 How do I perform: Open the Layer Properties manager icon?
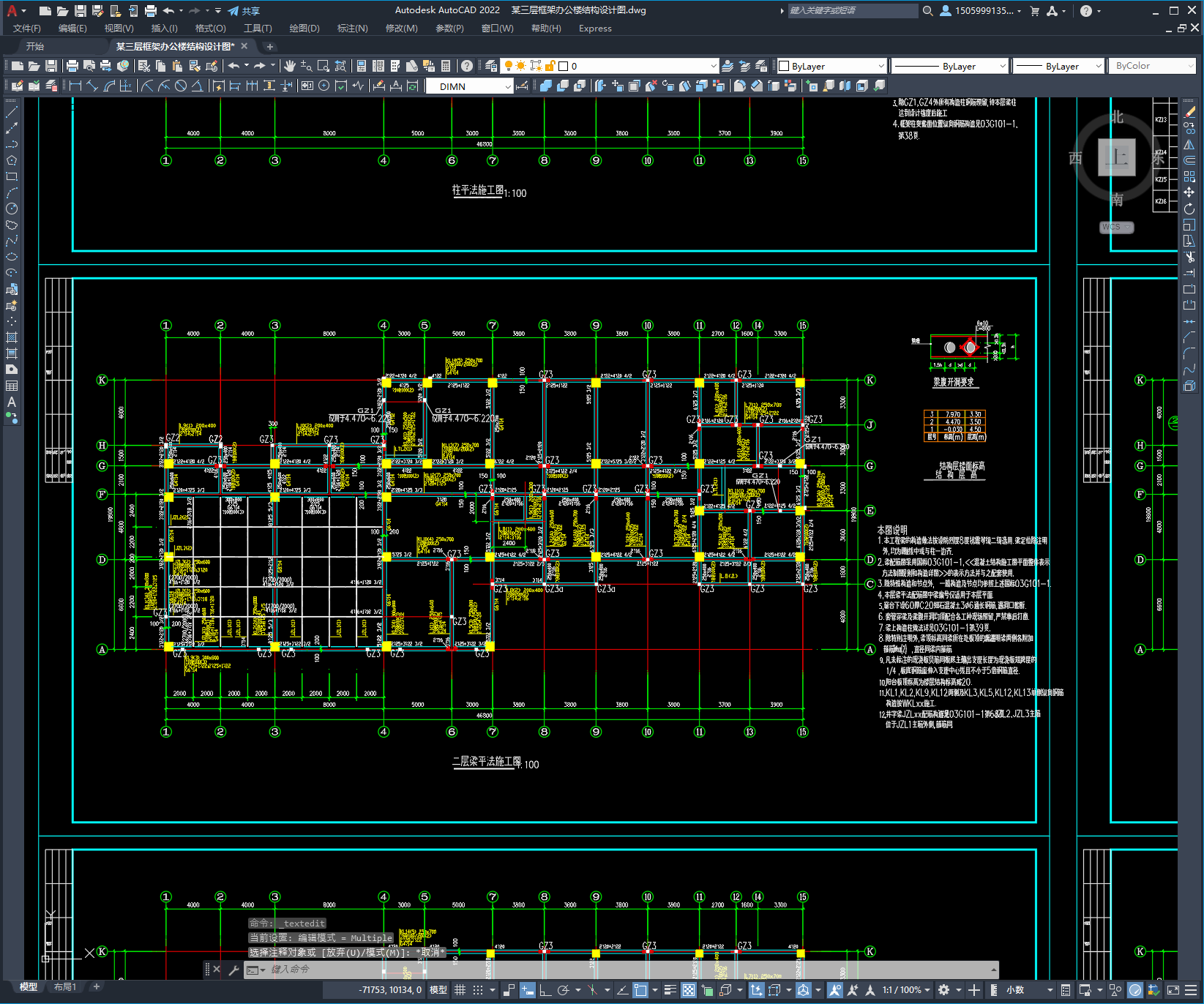491,66
